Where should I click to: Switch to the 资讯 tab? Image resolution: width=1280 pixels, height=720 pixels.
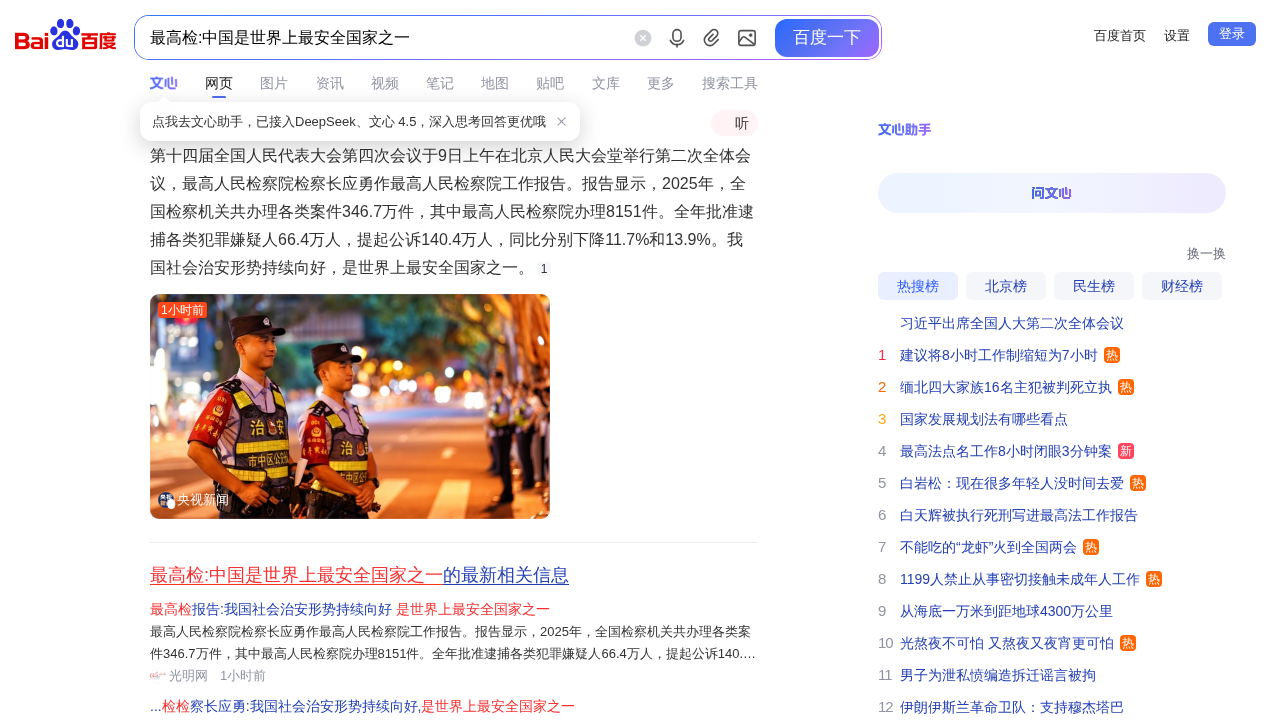click(330, 83)
